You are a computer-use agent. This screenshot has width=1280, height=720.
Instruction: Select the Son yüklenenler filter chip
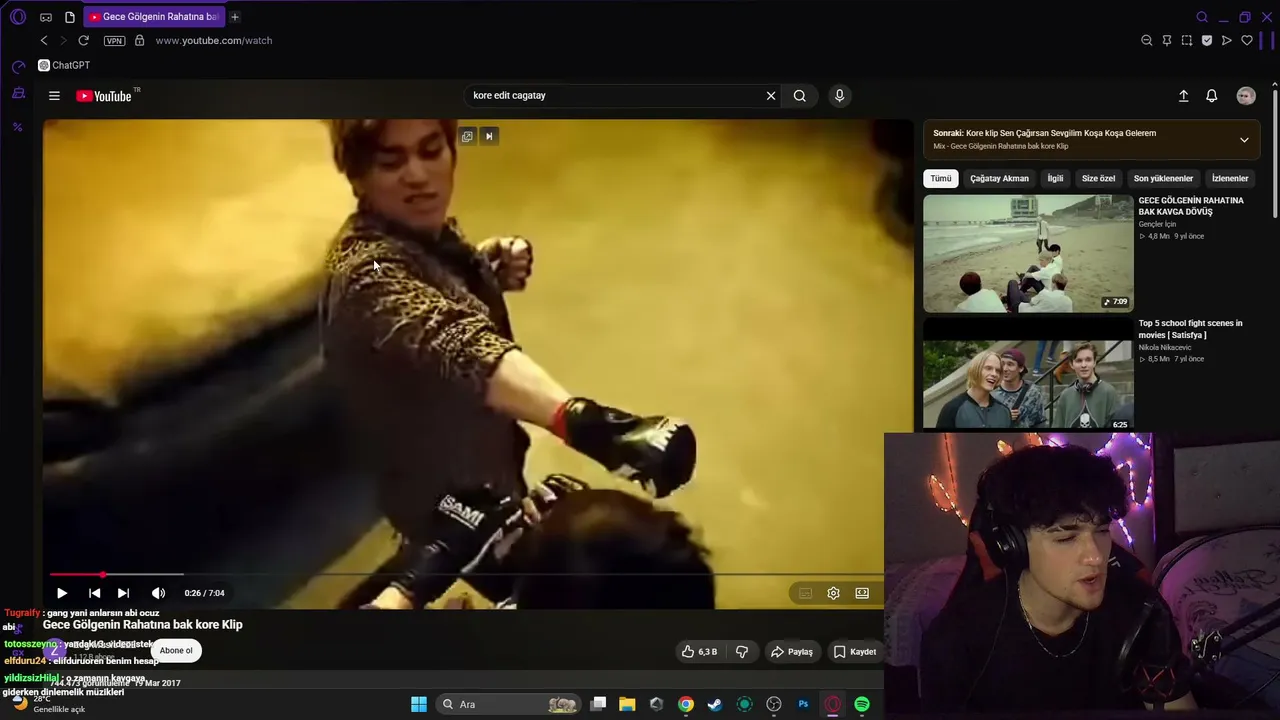(1163, 179)
